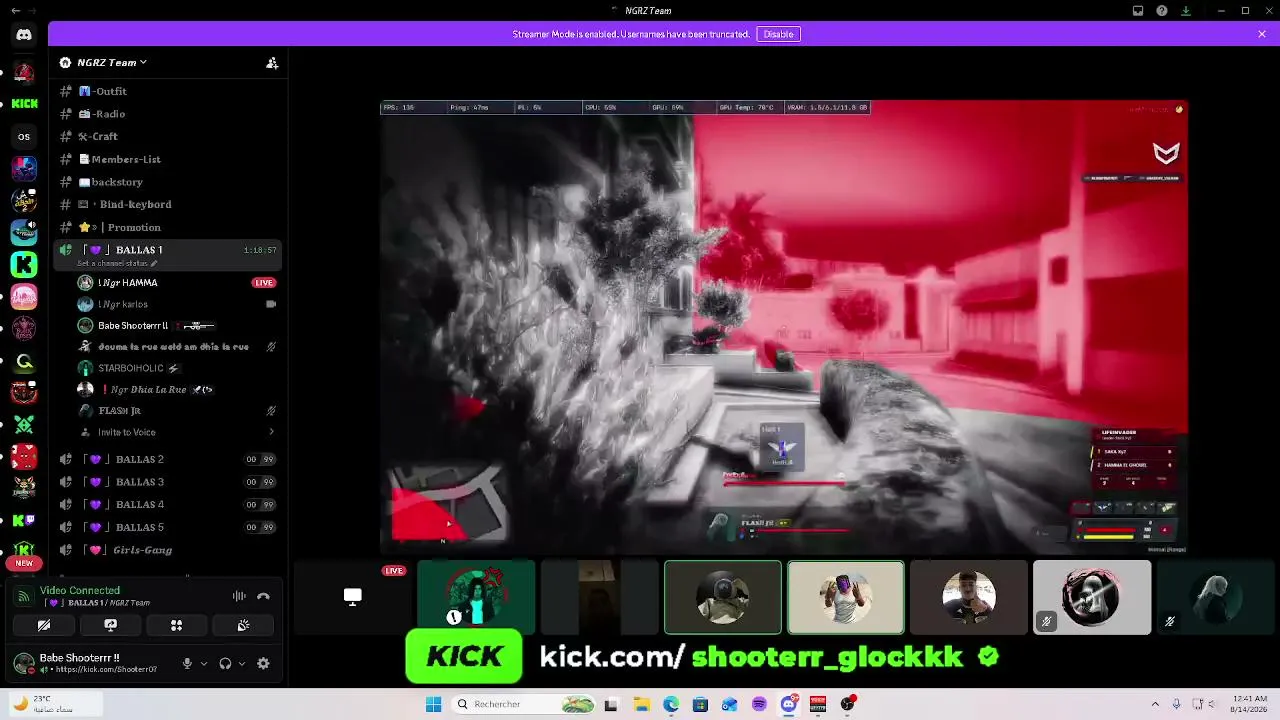Open User Settings gear

click(x=263, y=663)
